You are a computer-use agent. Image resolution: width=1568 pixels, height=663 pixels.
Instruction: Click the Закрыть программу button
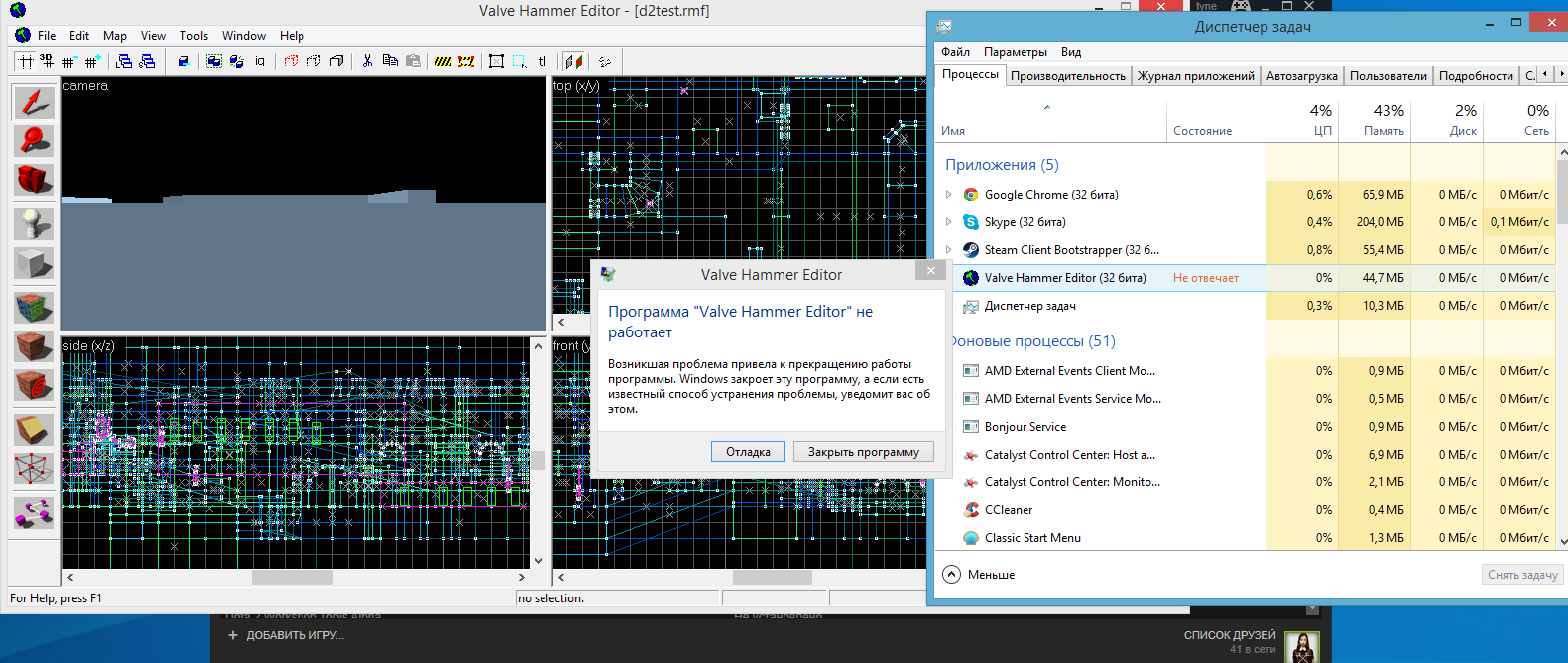click(x=864, y=452)
